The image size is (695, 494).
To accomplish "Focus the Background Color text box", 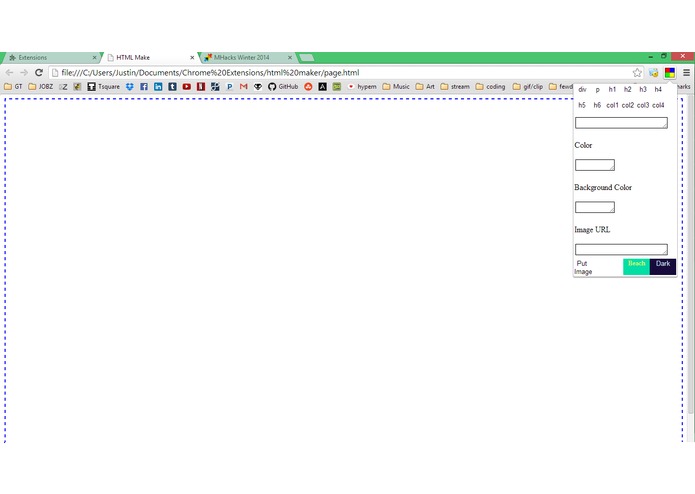I will pos(595,207).
